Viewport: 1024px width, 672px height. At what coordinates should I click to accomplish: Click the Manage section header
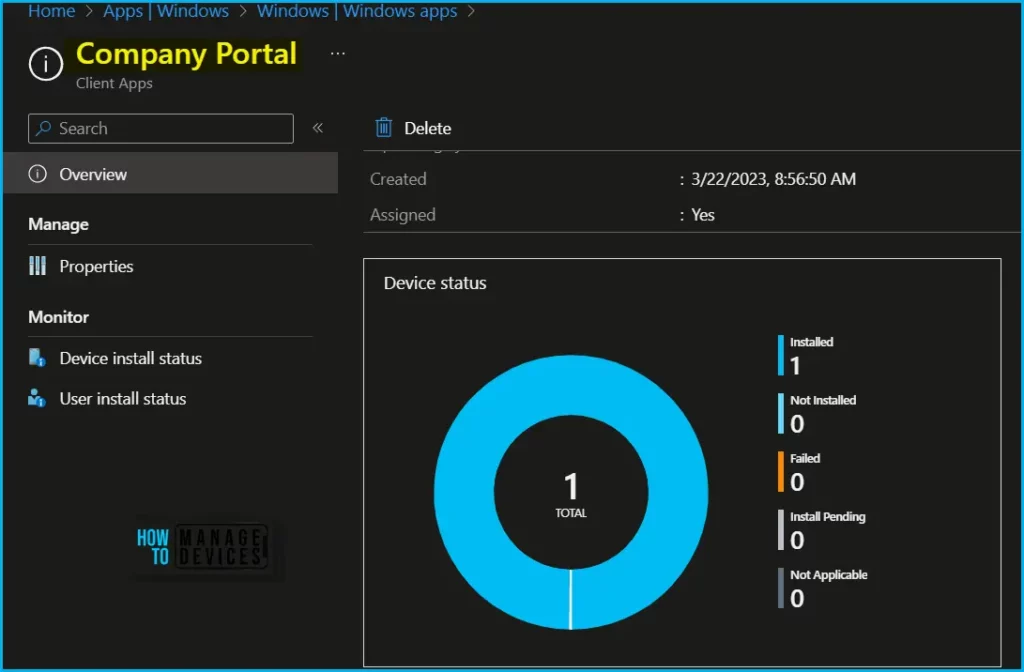58,224
